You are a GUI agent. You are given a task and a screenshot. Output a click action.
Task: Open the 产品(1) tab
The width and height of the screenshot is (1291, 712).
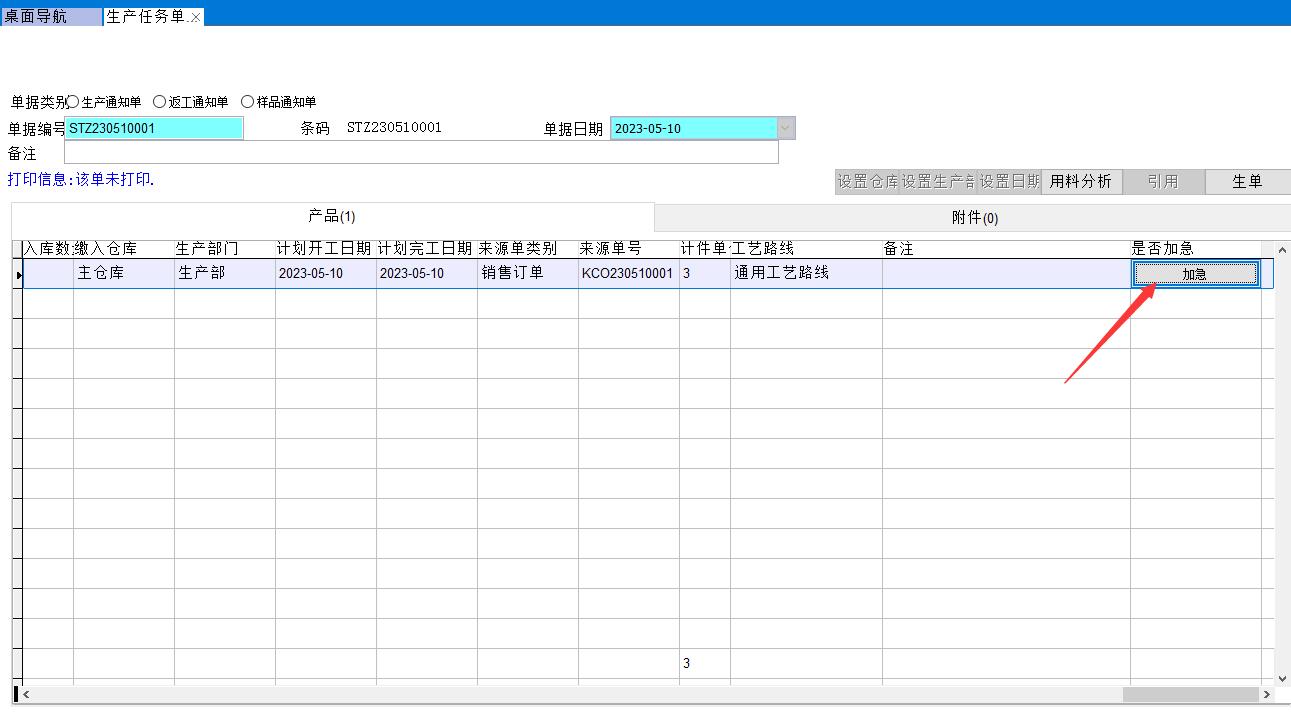click(332, 217)
